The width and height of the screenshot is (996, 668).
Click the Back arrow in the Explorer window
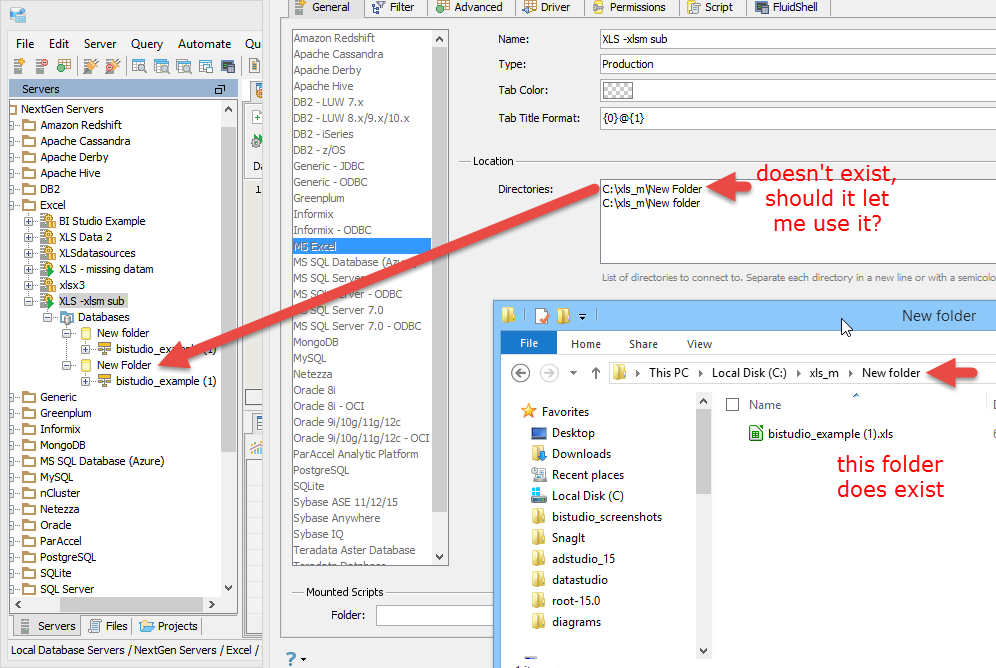520,373
